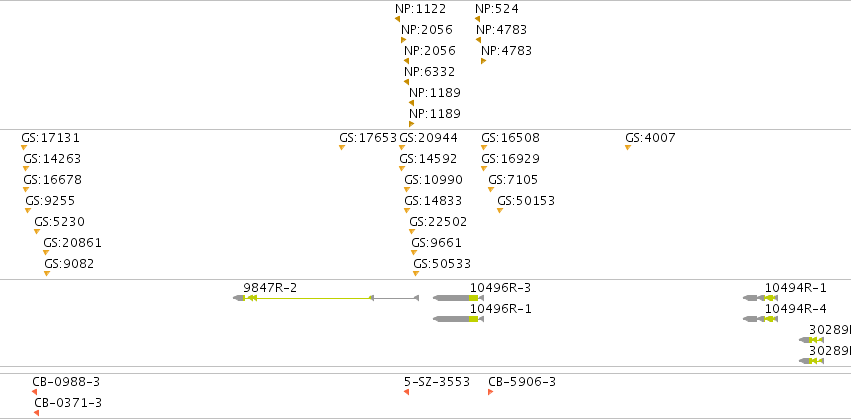Select the GS:17131 insertion triangle

[24, 148]
